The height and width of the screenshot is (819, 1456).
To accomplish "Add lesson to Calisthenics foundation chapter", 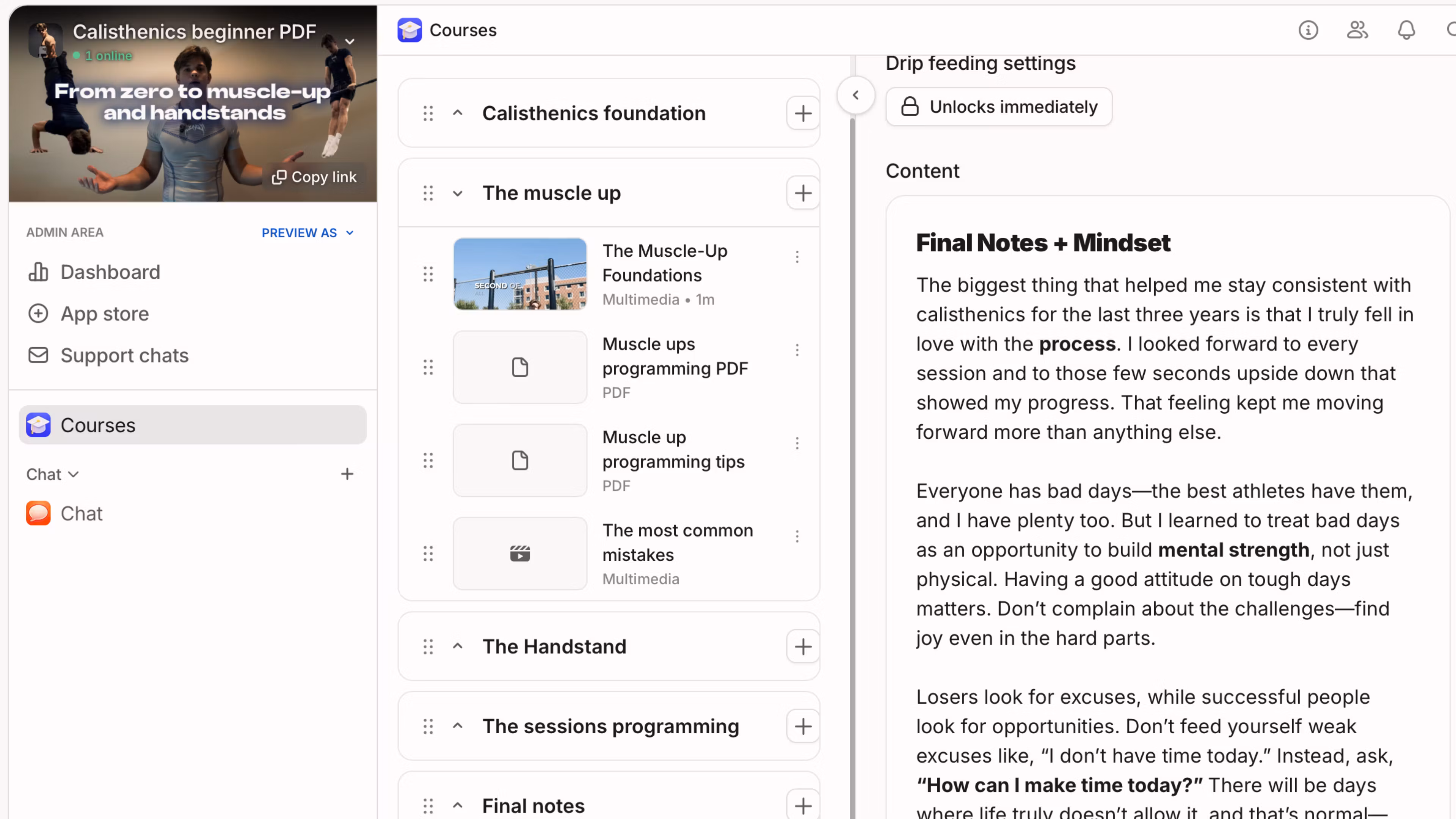I will [803, 114].
